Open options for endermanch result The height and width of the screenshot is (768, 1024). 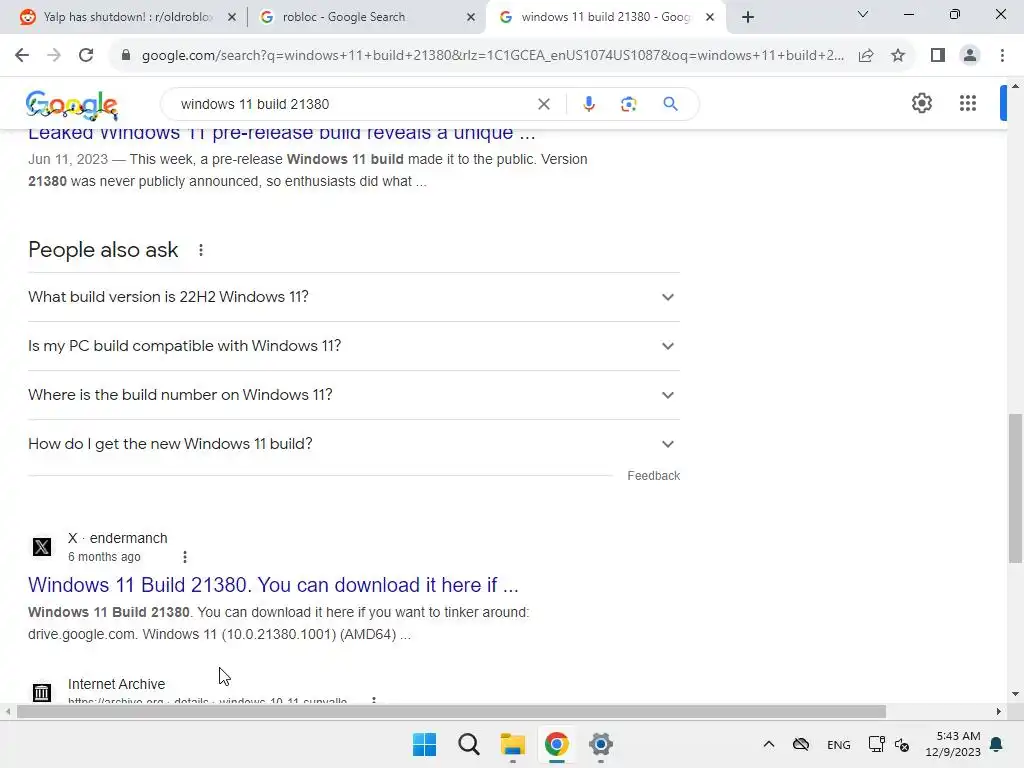(185, 557)
